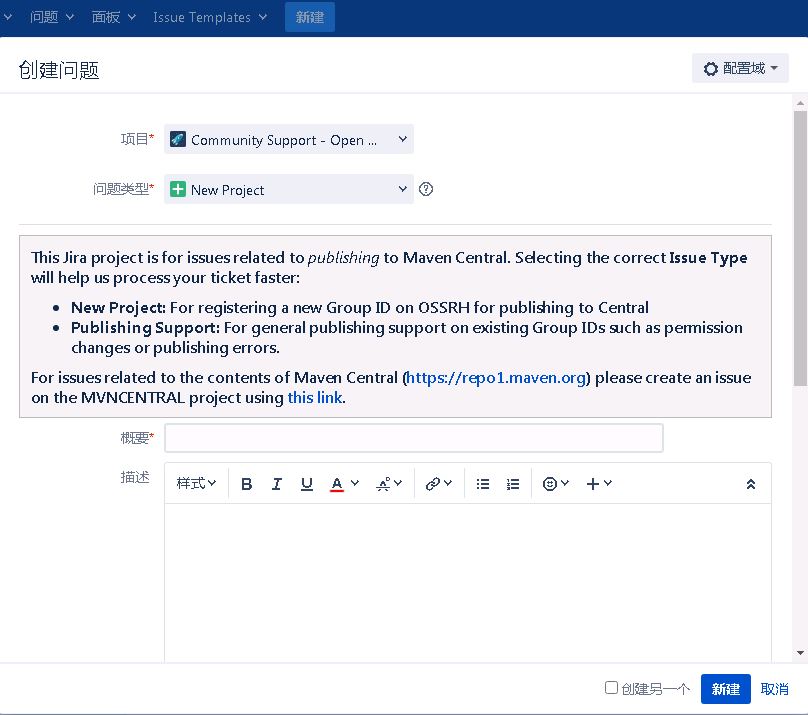Open the insert more (+) menu
Image resolution: width=808 pixels, height=715 pixels.
click(x=599, y=484)
